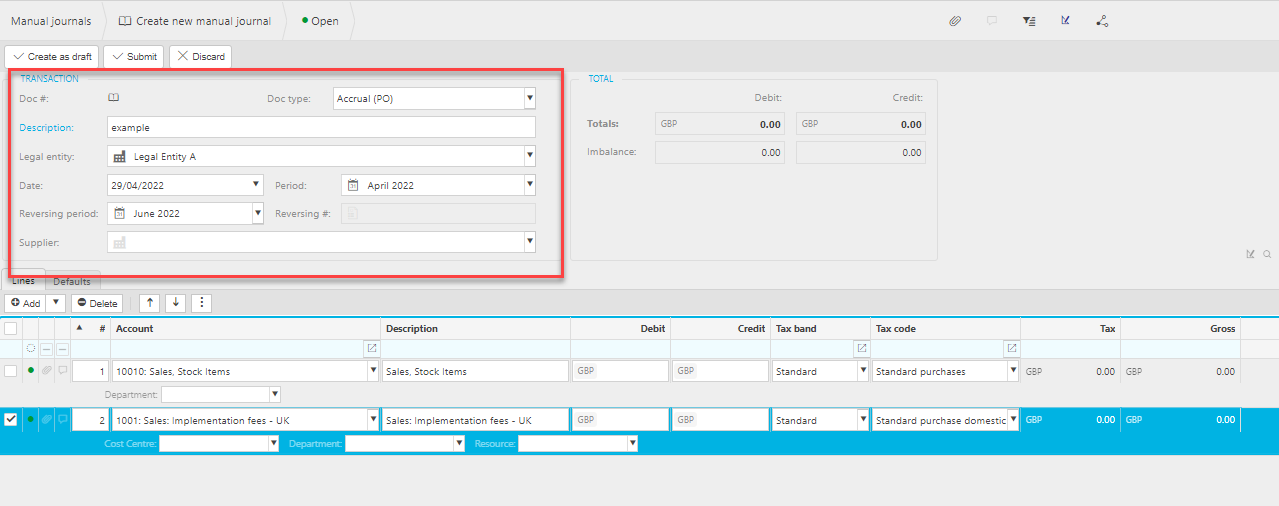Click the blue edit layout icon in header
This screenshot has width=1279, height=506.
[x=1066, y=21]
